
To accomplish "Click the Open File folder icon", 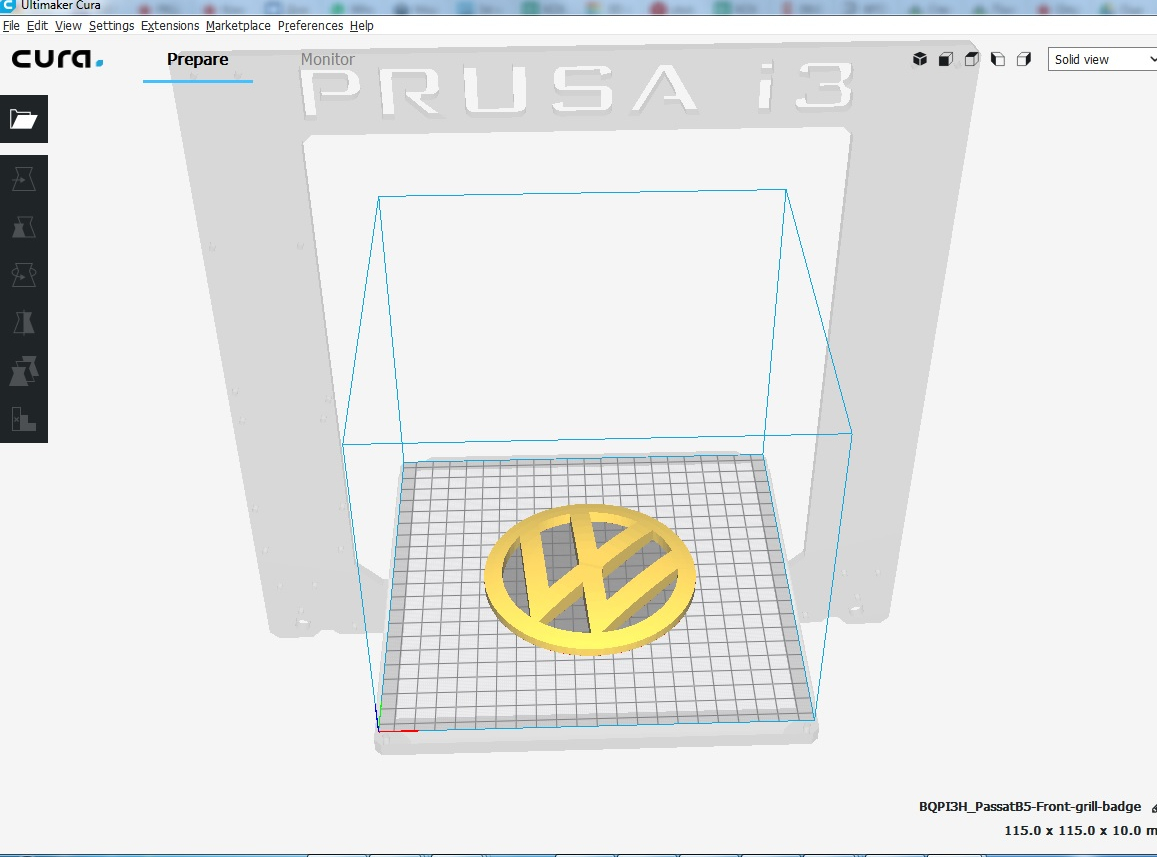I will 24,119.
